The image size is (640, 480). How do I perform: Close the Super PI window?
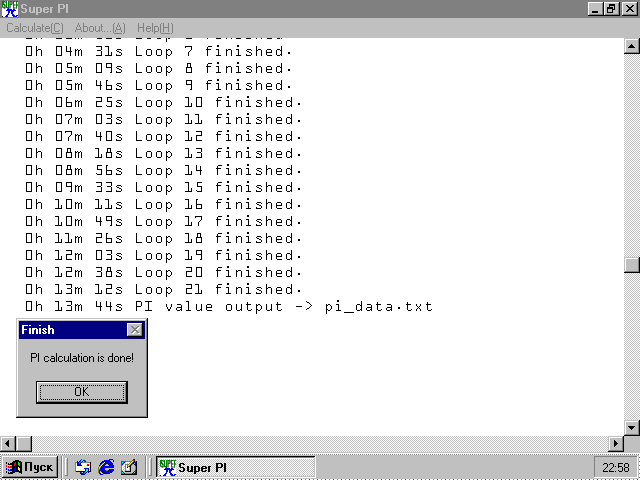tap(629, 9)
